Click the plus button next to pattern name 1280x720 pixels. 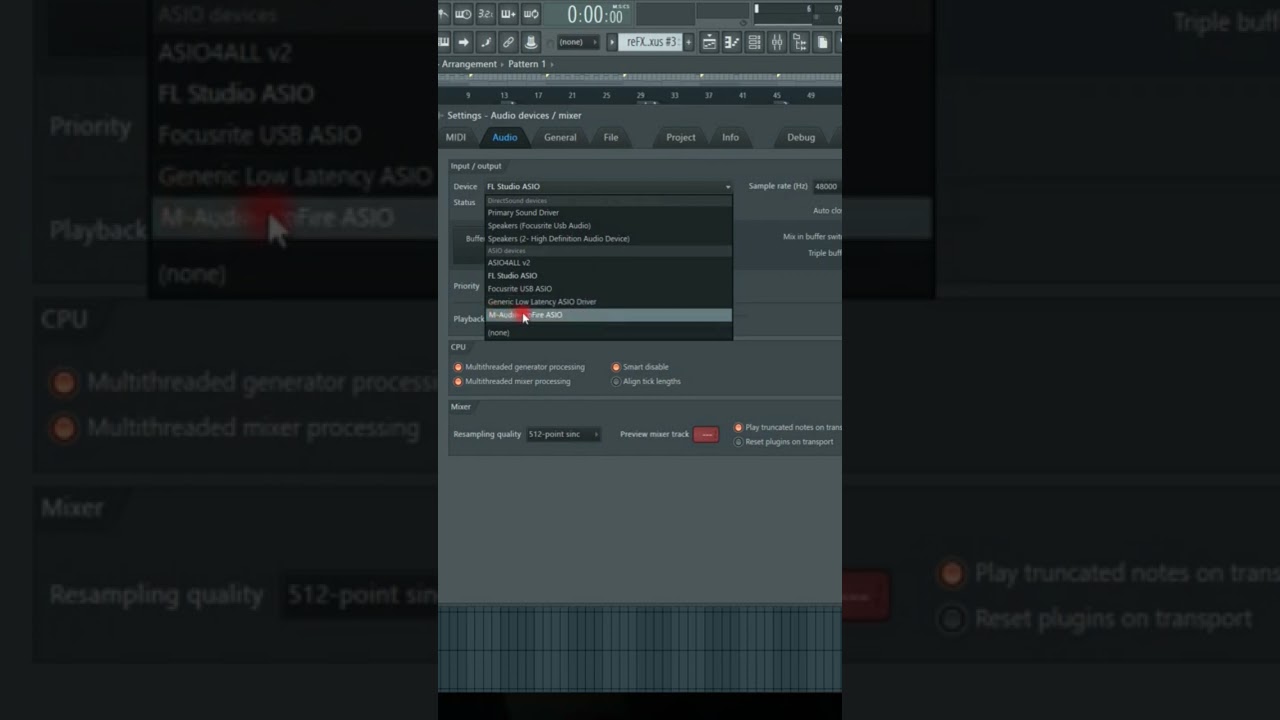(689, 42)
